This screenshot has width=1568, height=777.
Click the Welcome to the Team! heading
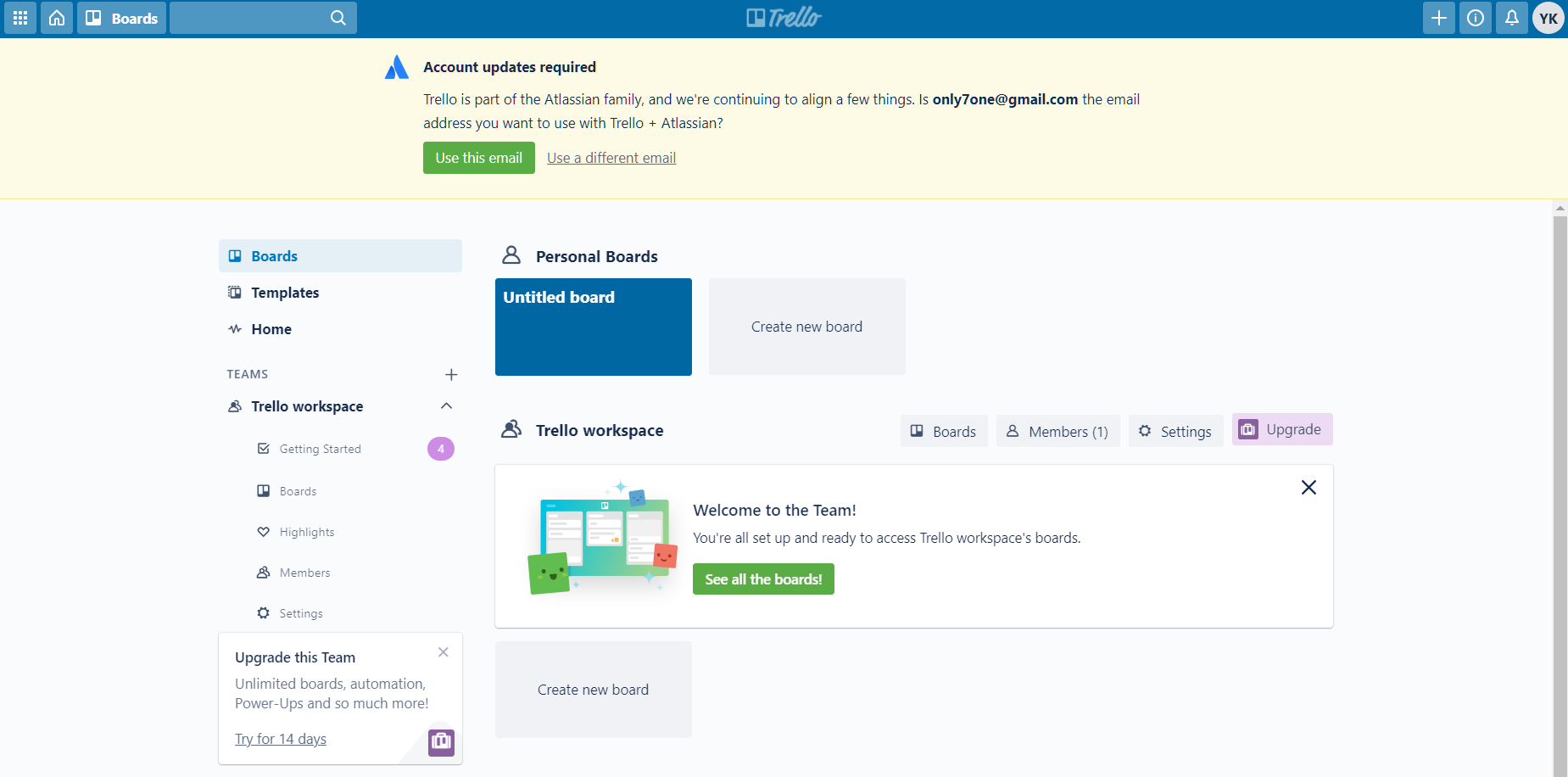[775, 510]
